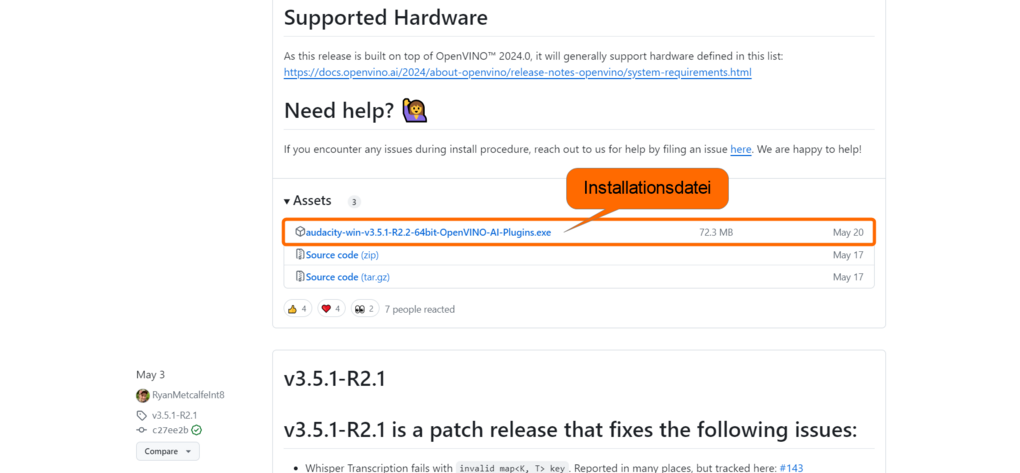Click the thumbs up reaction emoji

click(292, 309)
